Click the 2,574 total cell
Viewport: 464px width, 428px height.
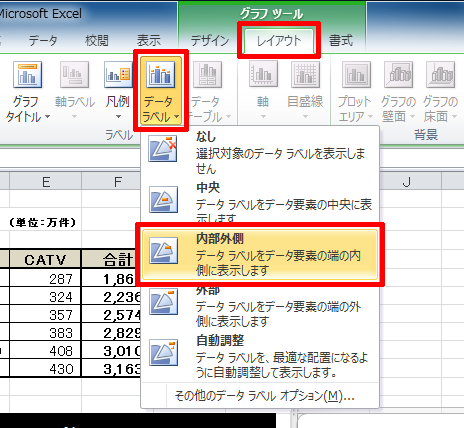point(111,314)
